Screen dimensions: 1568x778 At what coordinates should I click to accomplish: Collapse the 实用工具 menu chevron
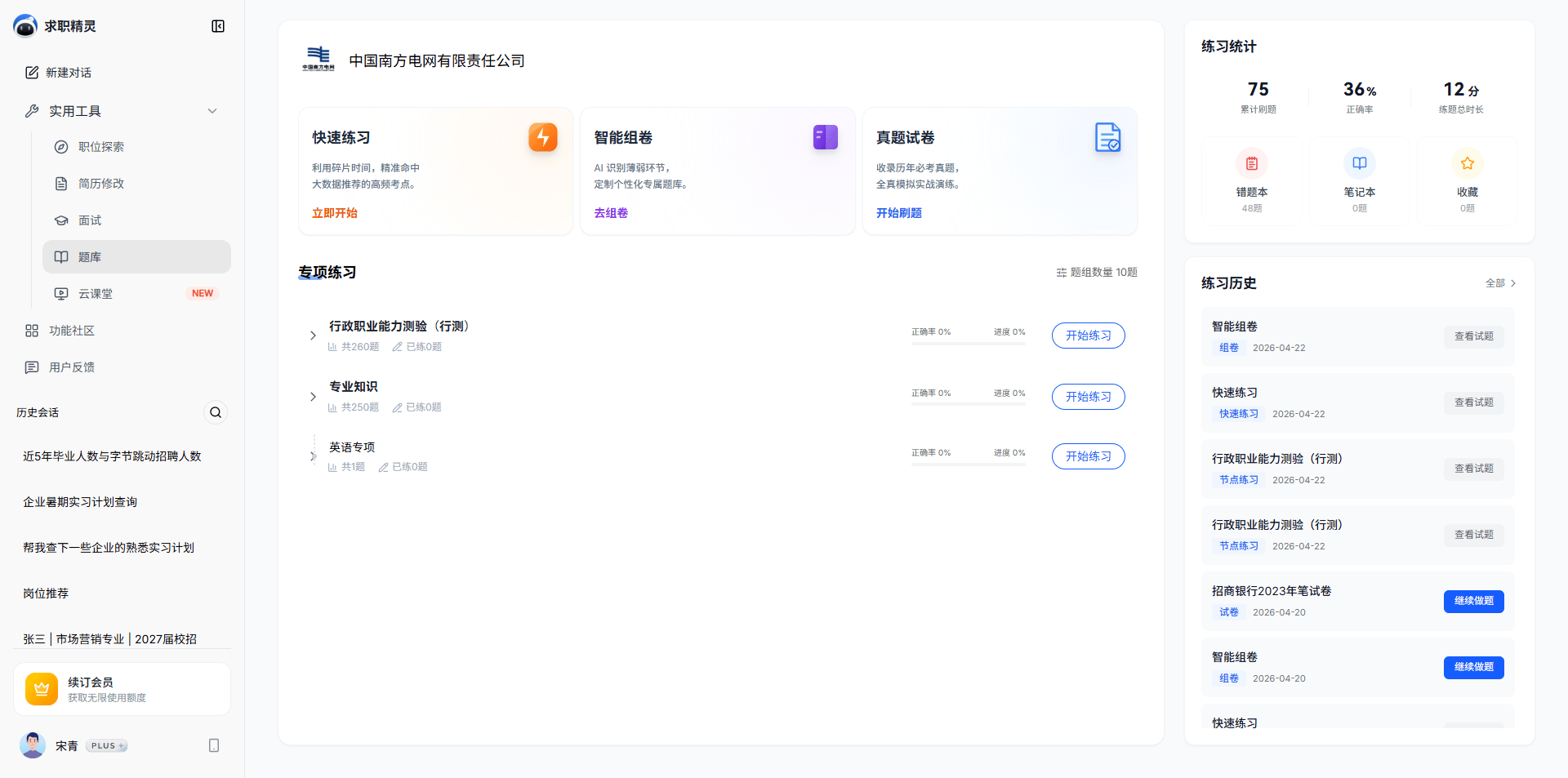click(212, 111)
